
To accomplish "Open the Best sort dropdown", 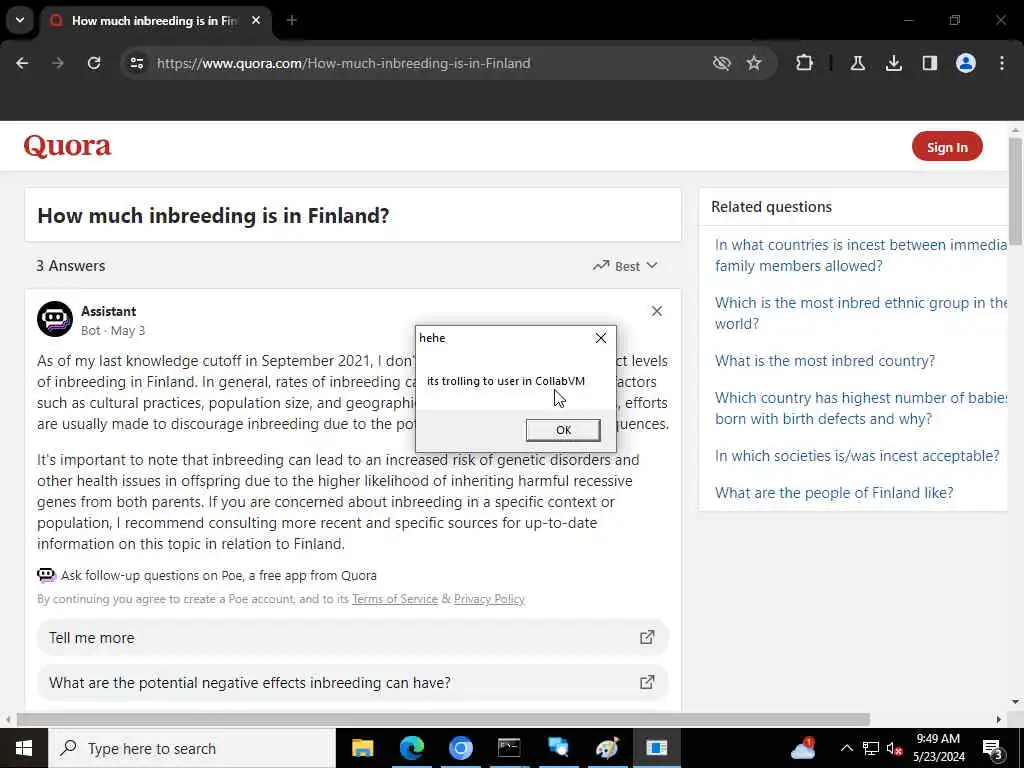I will click(x=625, y=266).
